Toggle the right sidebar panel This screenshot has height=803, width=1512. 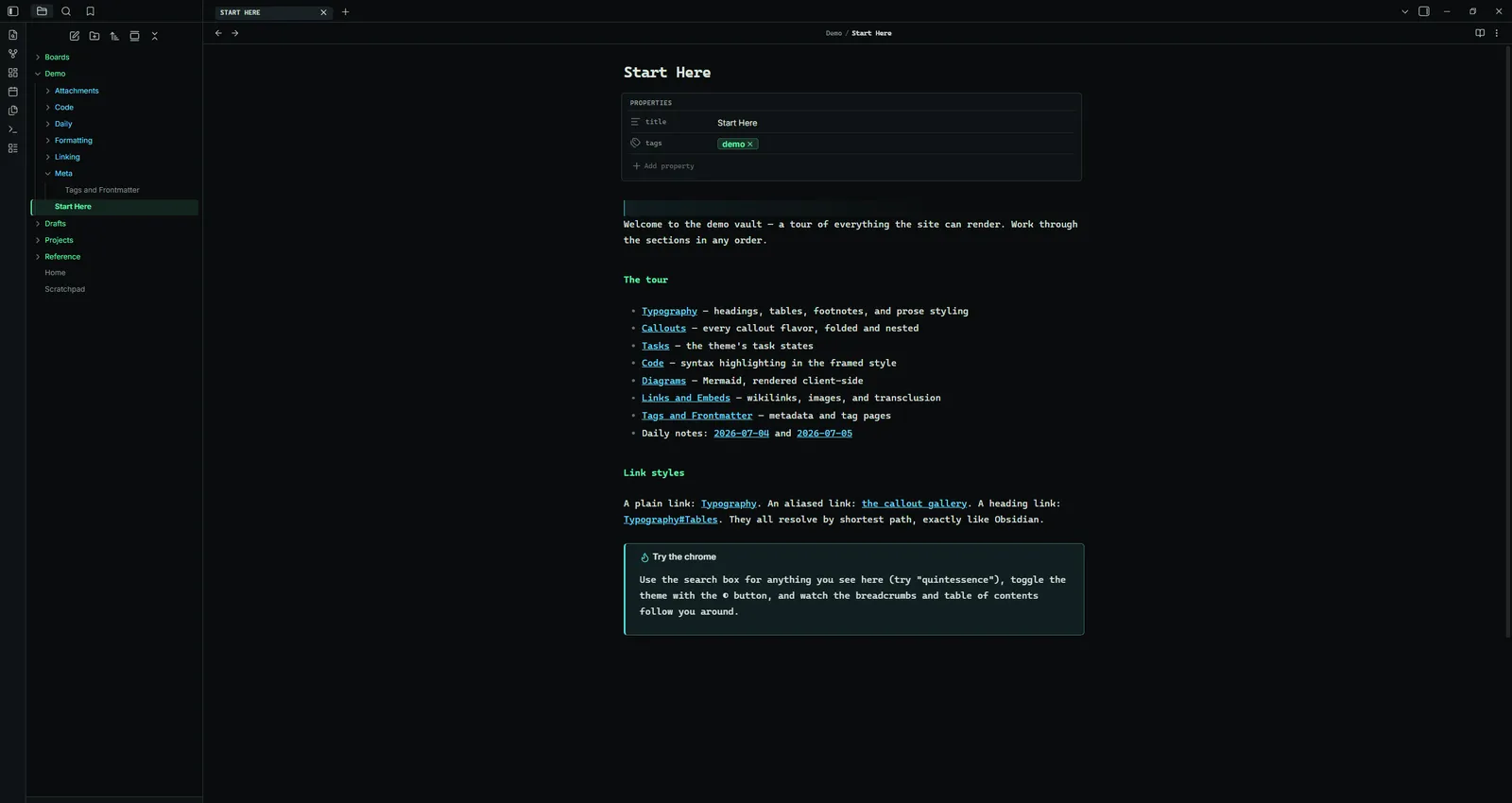click(1424, 11)
